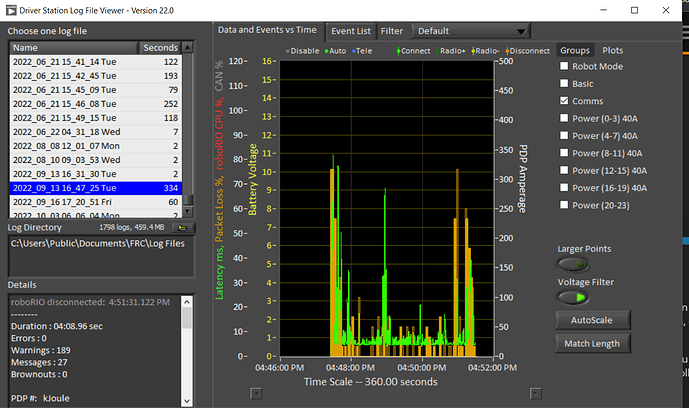Check Power (0-3) 40A group
This screenshot has height=408, width=689.
coord(564,118)
